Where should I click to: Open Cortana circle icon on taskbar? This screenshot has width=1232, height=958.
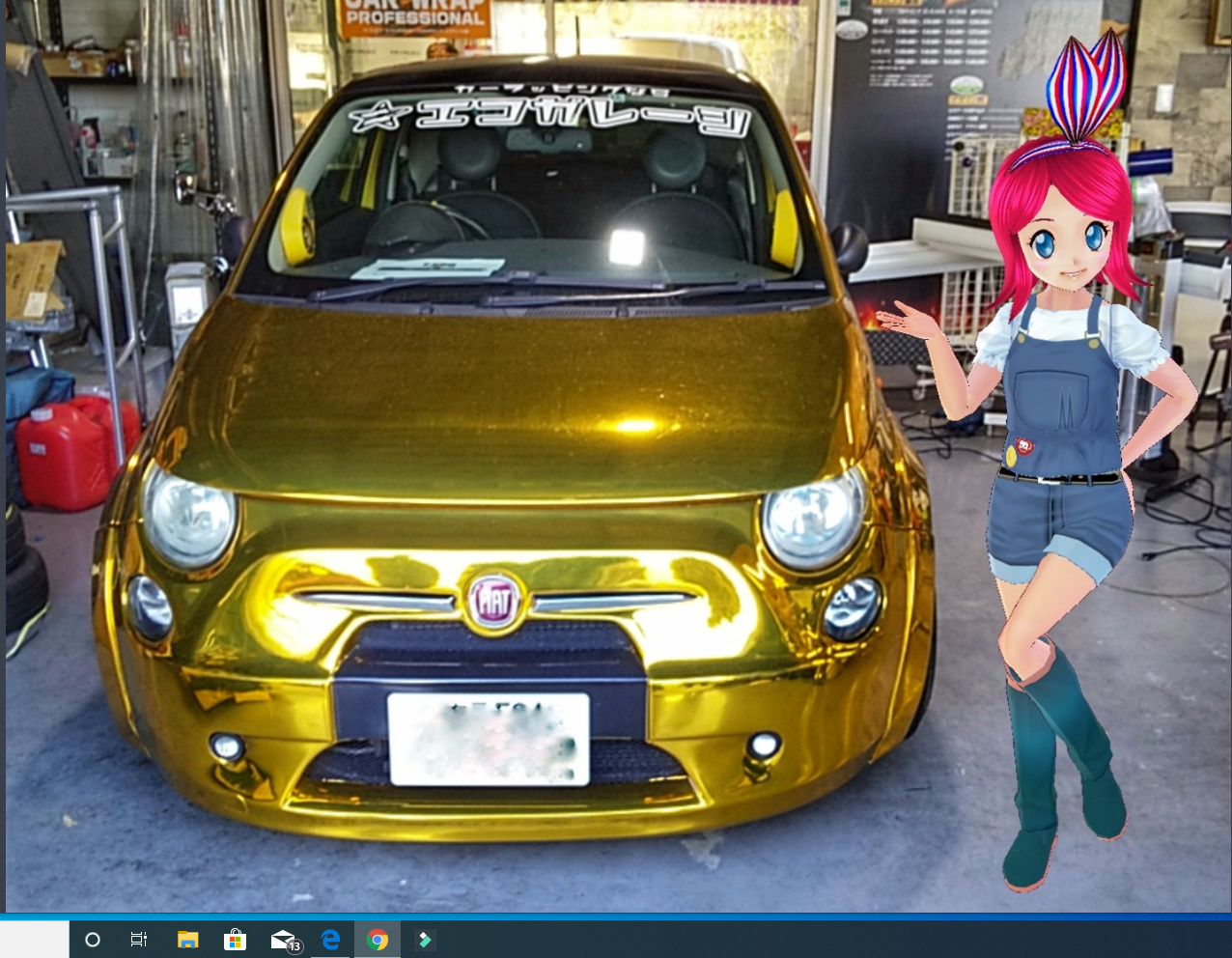click(93, 939)
